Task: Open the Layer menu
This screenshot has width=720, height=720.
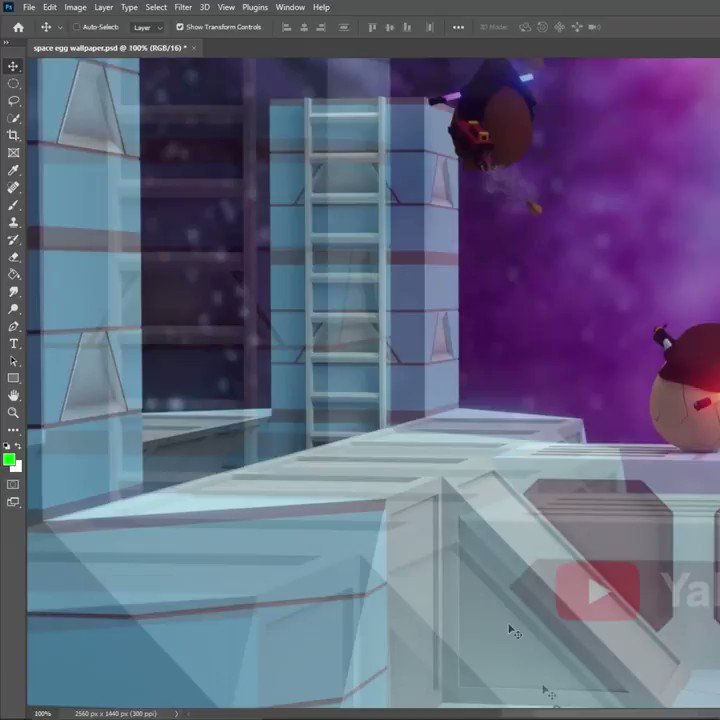Action: point(104,7)
